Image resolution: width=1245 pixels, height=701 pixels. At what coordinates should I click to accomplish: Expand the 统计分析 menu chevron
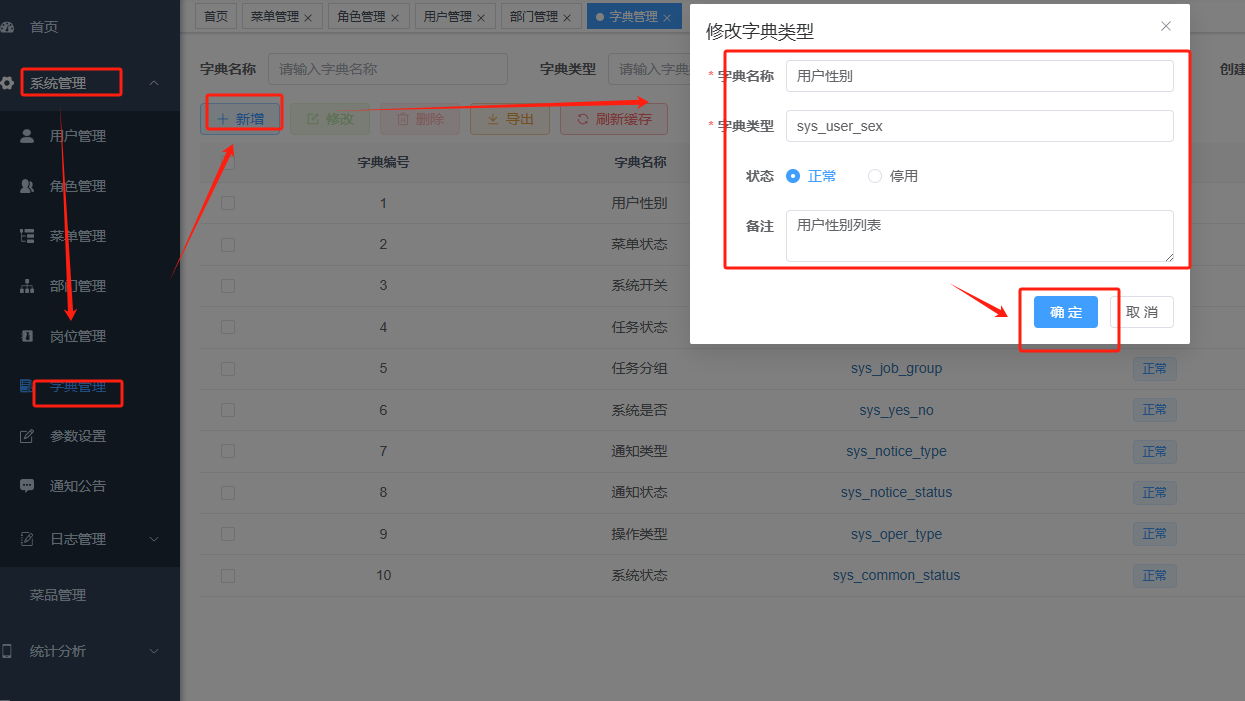[x=154, y=651]
